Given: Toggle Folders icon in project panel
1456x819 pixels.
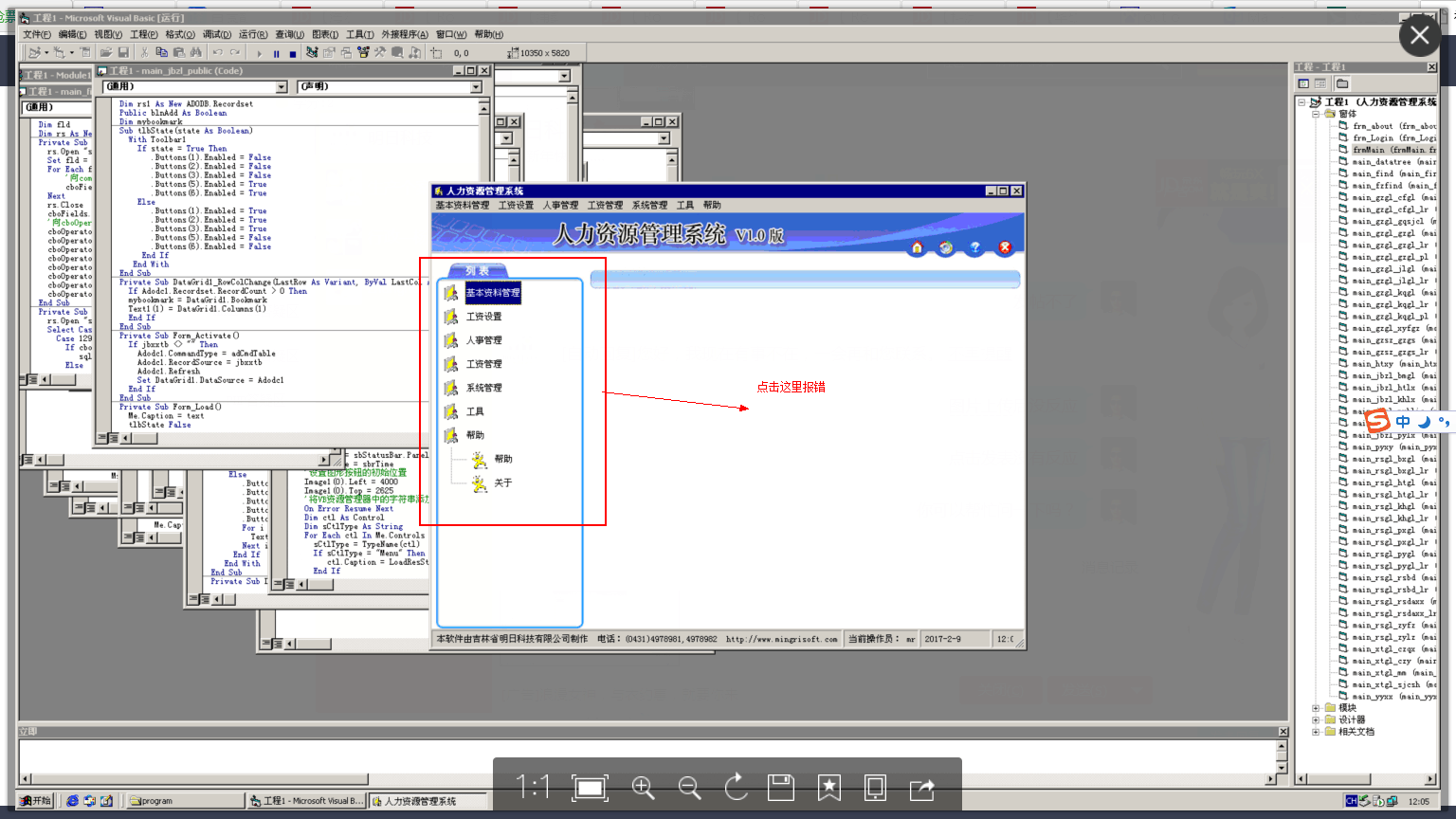Looking at the screenshot, I should point(1342,83).
